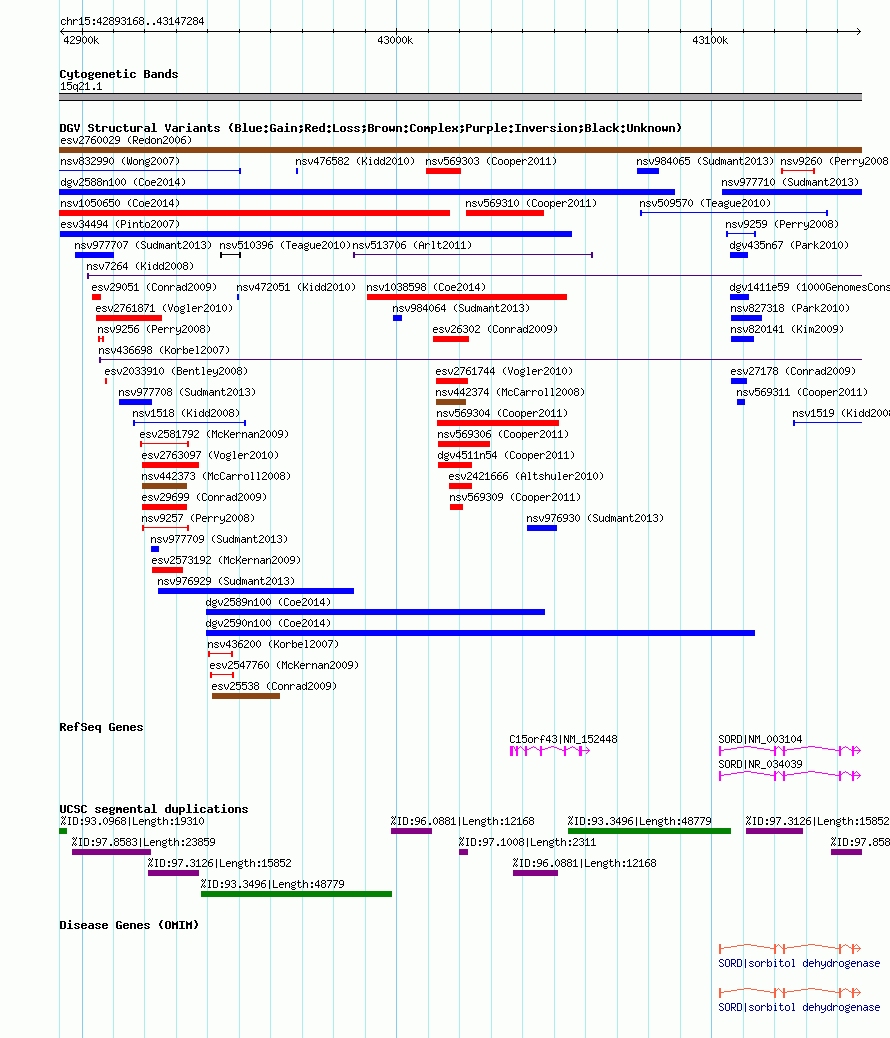Click esv25538 (Conrad2009) label
Image resolution: width=890 pixels, height=1038 pixels.
[274, 688]
